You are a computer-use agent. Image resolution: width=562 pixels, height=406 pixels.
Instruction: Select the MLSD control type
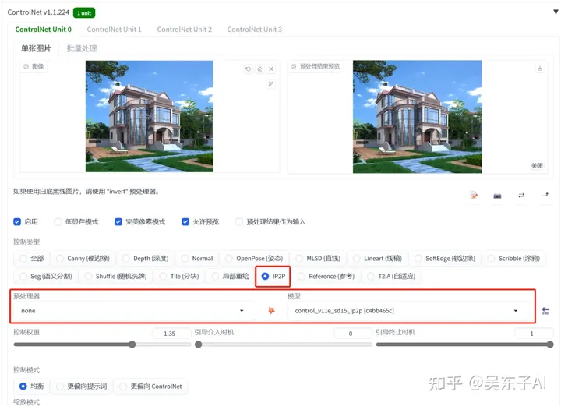click(x=318, y=258)
